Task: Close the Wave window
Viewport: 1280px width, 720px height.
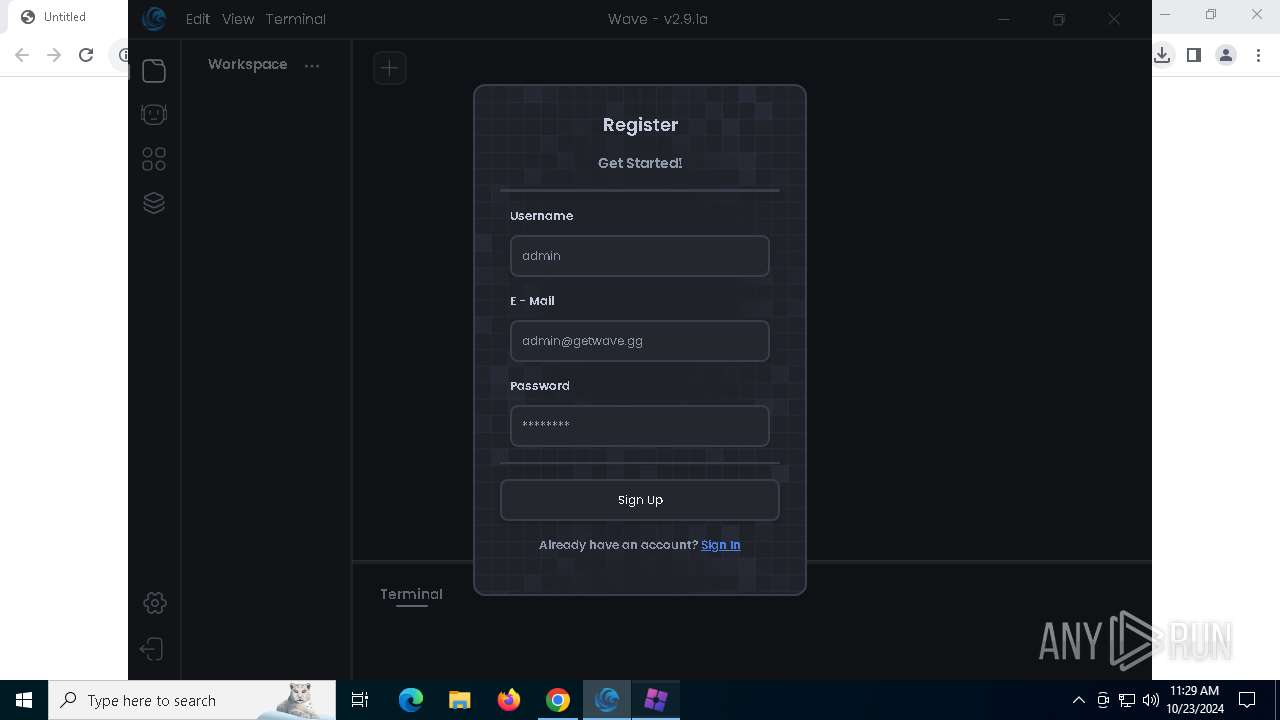Action: pos(1114,19)
